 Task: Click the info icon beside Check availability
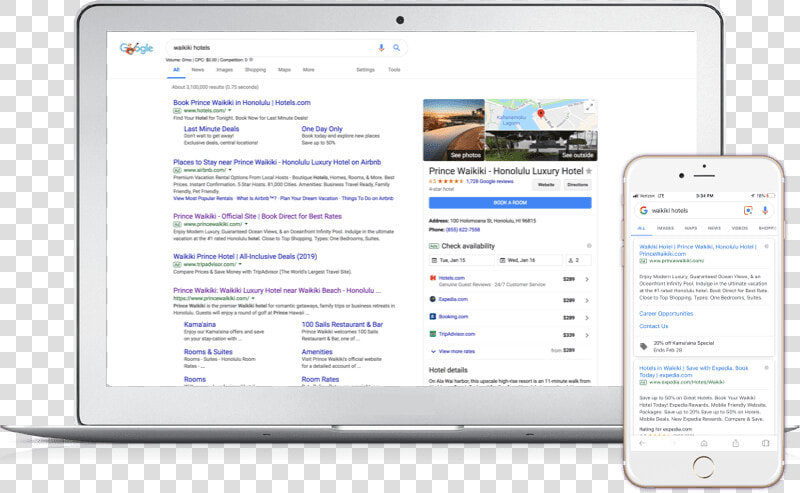click(589, 245)
